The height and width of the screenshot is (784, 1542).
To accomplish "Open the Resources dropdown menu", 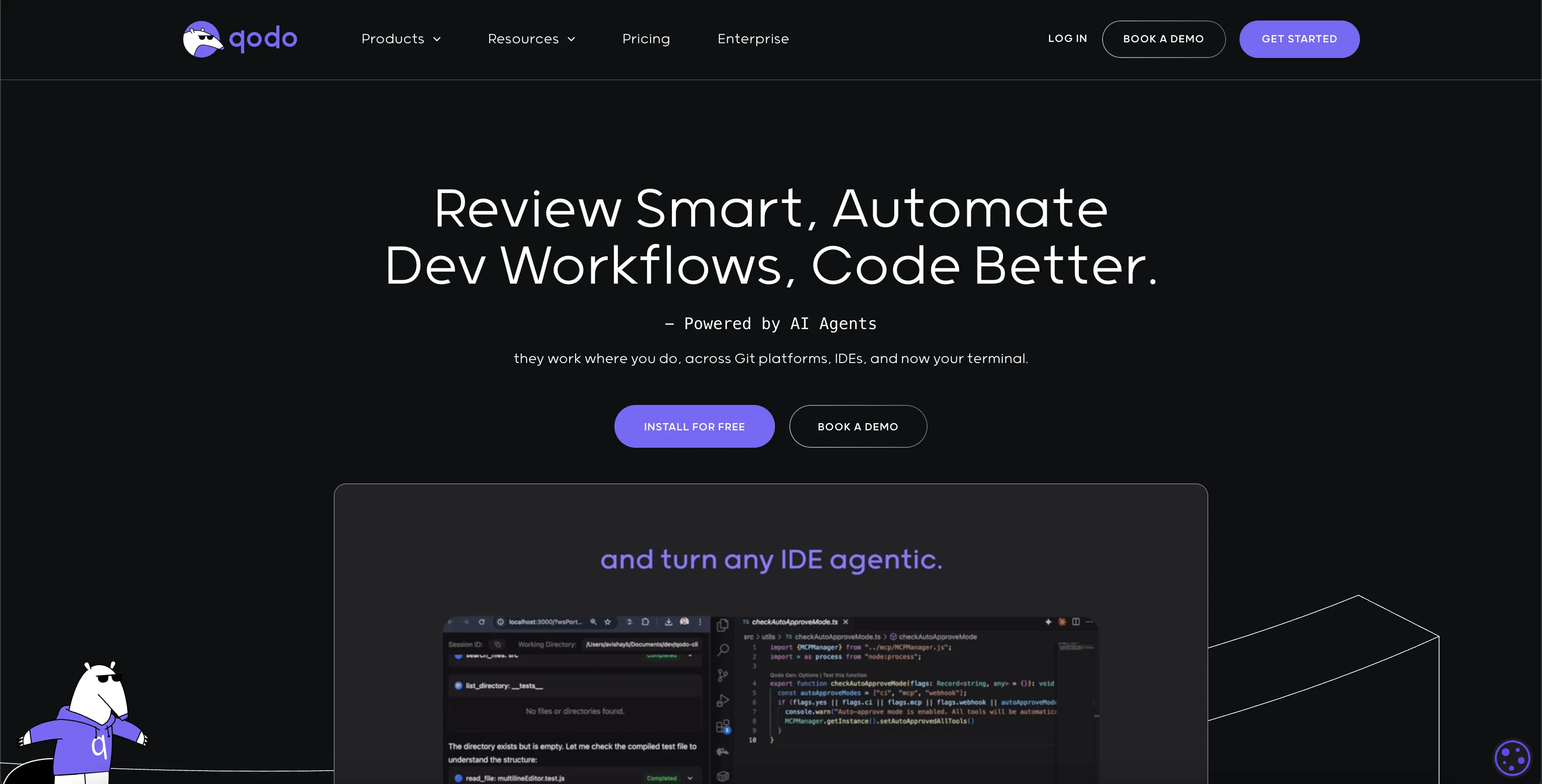I will [x=531, y=38].
